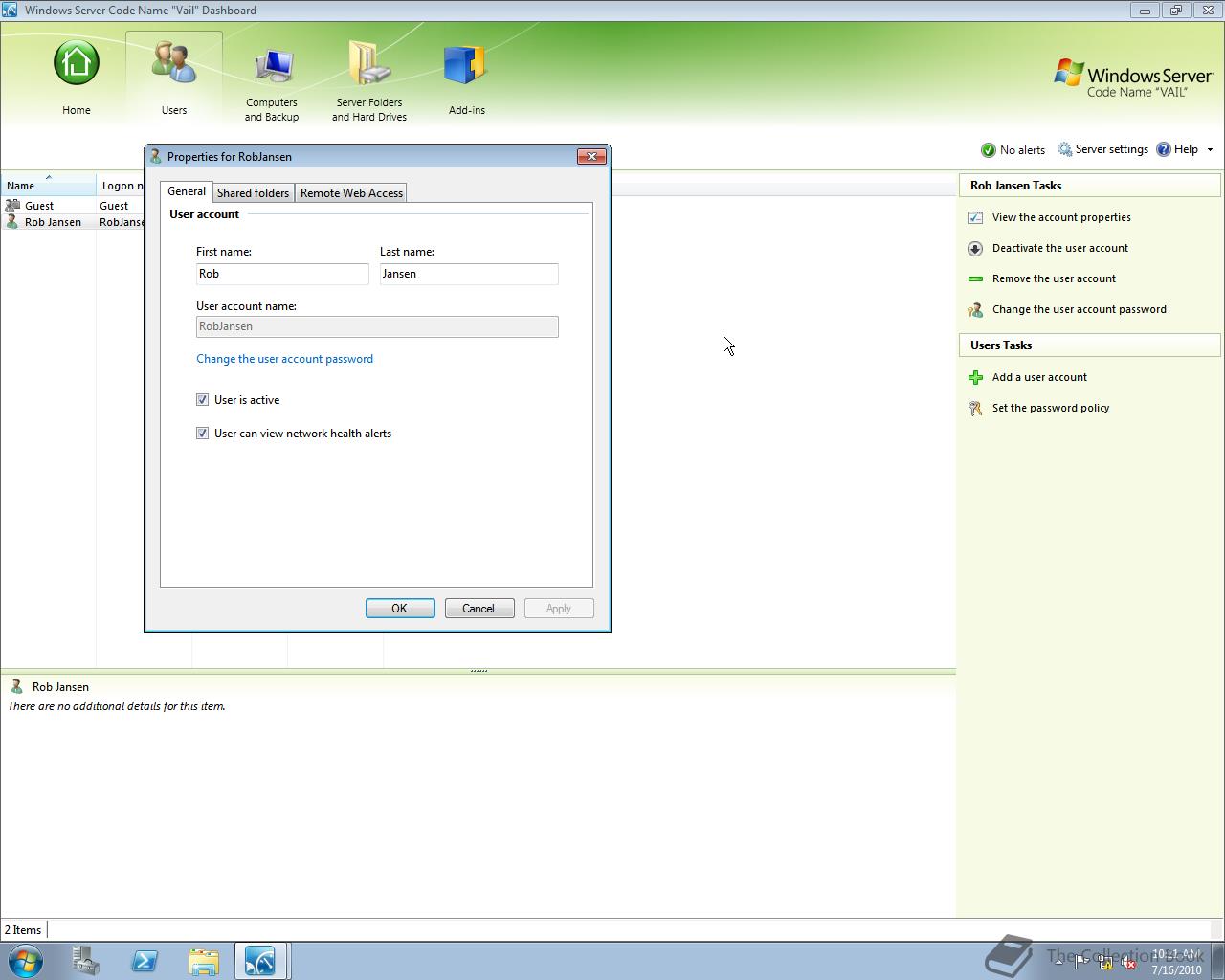The width and height of the screenshot is (1225, 980).
Task: Change the user account password task
Action: click(x=1079, y=309)
